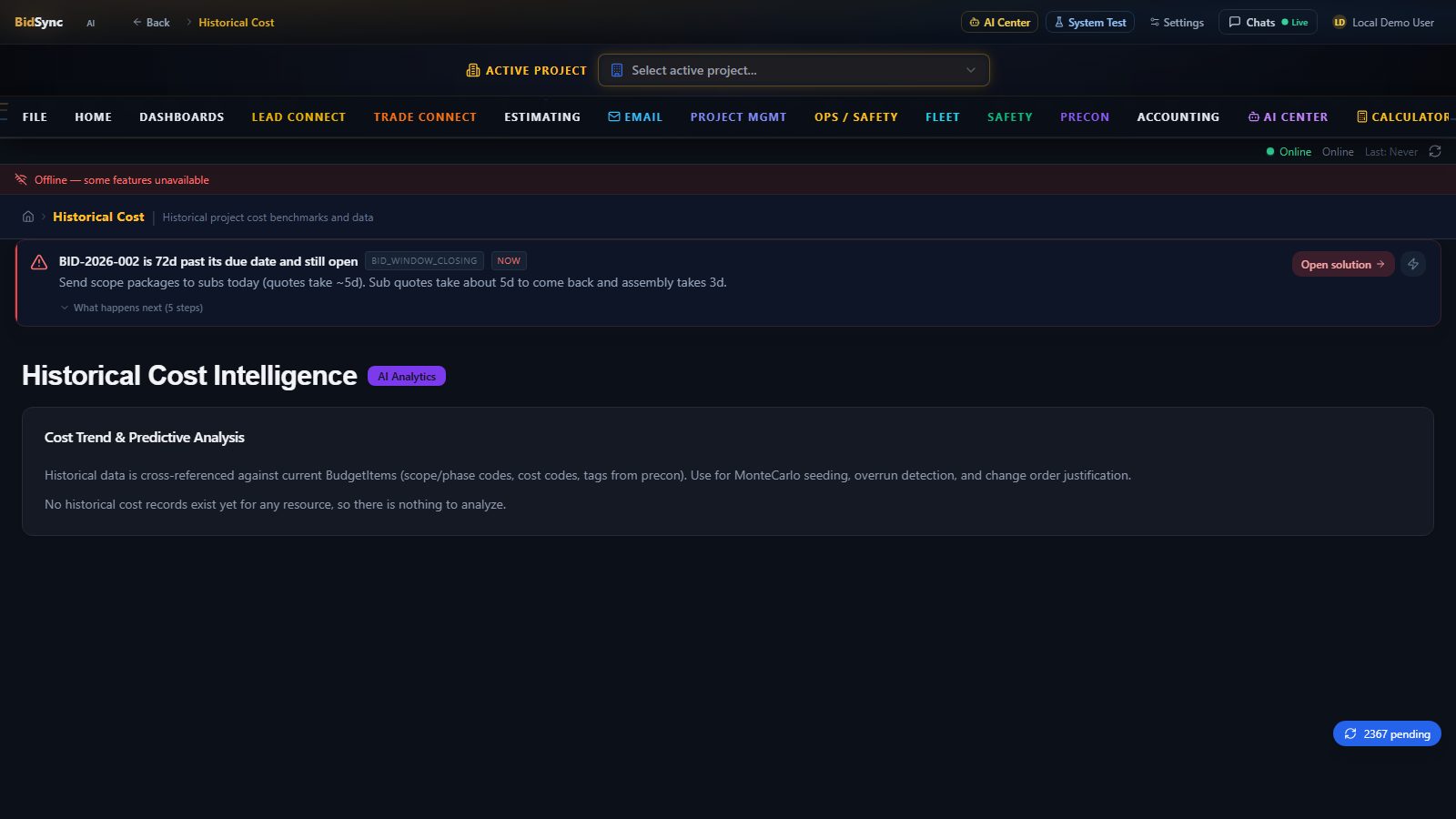This screenshot has width=1456, height=819.
Task: Open the LEAD CONNECT menu
Action: 298,116
